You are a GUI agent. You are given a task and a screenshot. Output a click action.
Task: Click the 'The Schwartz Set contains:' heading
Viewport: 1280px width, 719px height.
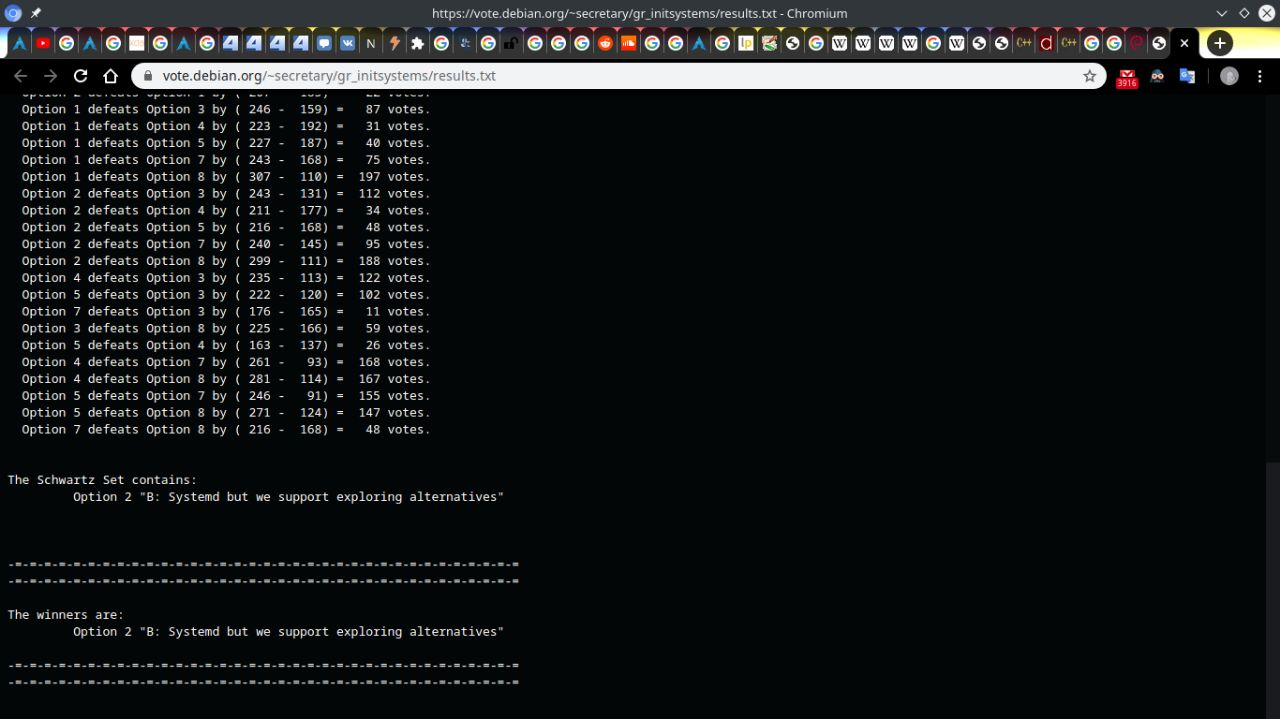pyautogui.click(x=102, y=480)
